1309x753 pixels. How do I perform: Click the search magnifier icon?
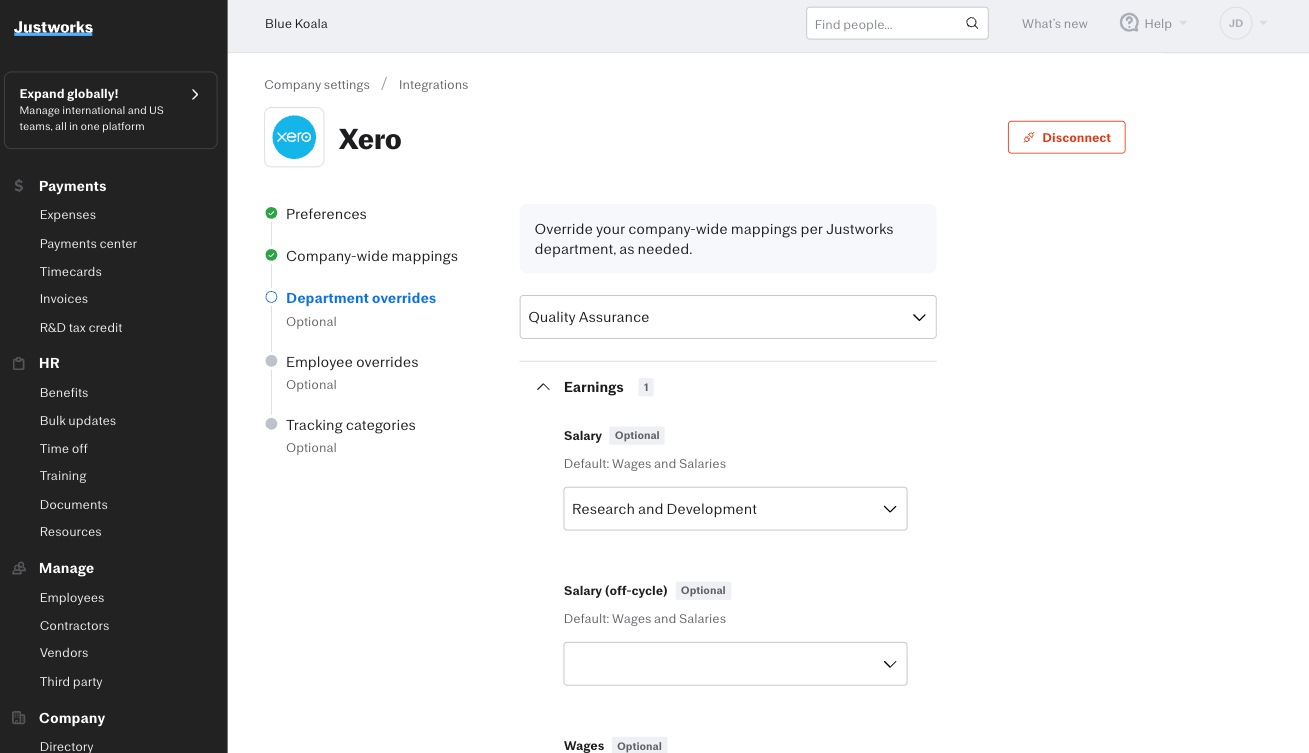coord(972,24)
